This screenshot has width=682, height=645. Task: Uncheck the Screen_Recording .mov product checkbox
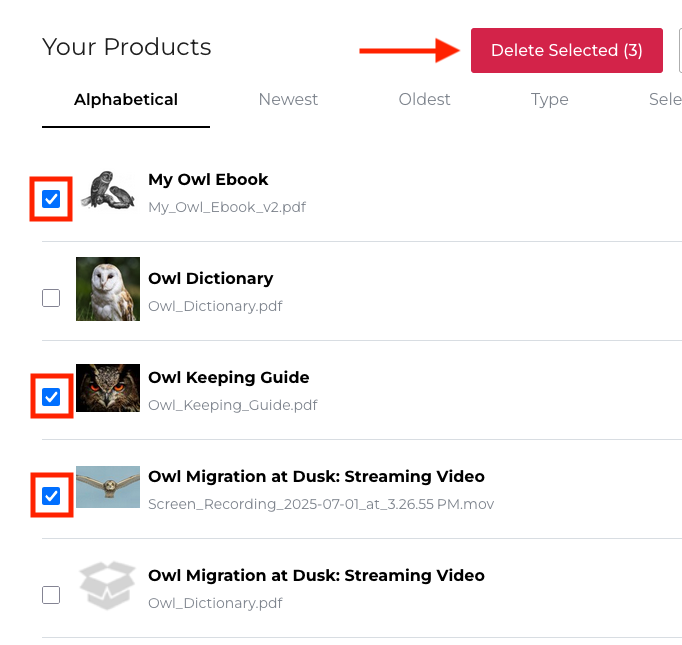click(x=51, y=496)
